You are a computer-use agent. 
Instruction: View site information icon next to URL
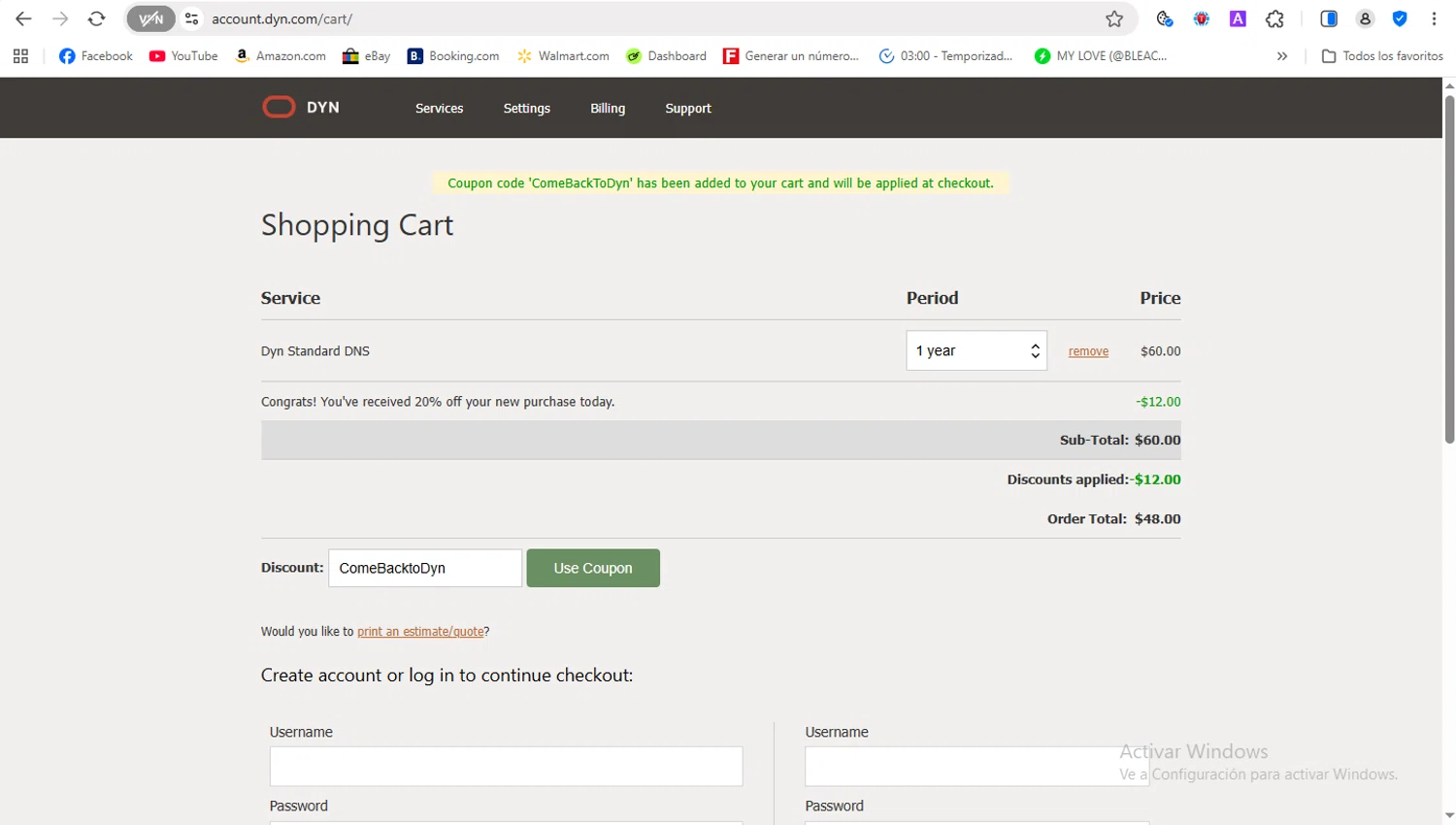click(x=192, y=18)
